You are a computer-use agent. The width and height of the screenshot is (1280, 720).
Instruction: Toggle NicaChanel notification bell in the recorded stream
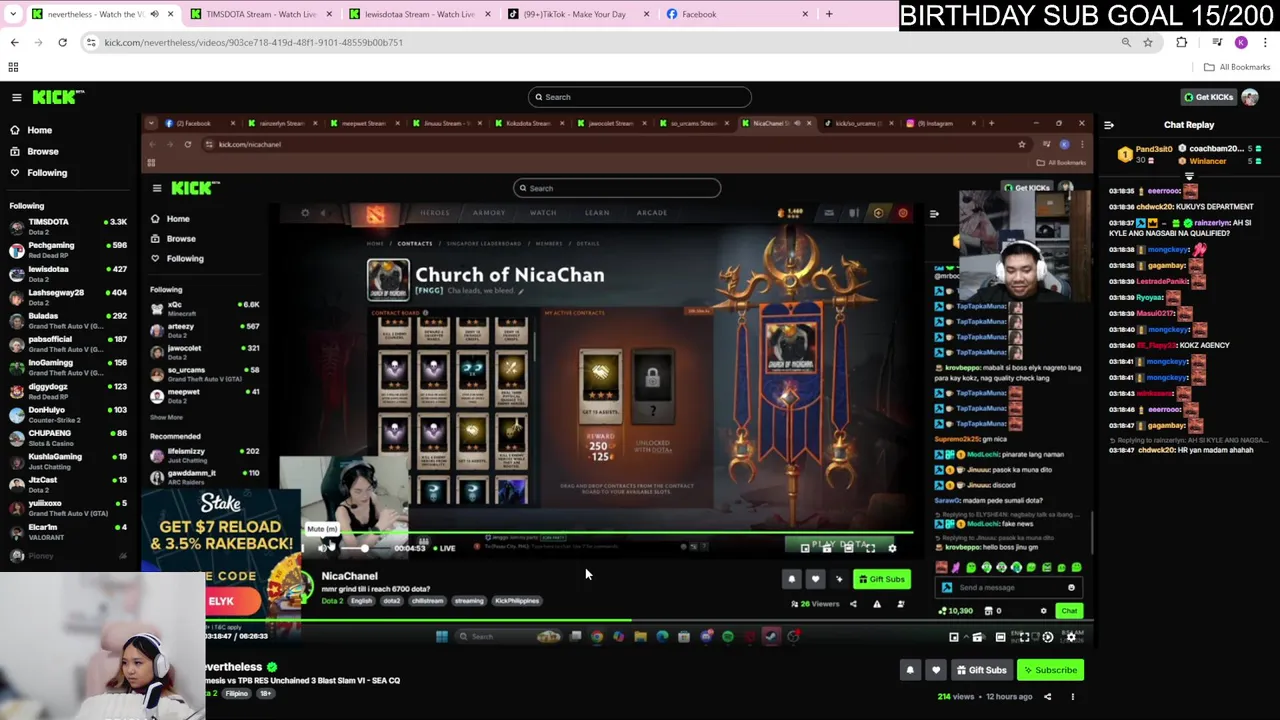pyautogui.click(x=791, y=579)
